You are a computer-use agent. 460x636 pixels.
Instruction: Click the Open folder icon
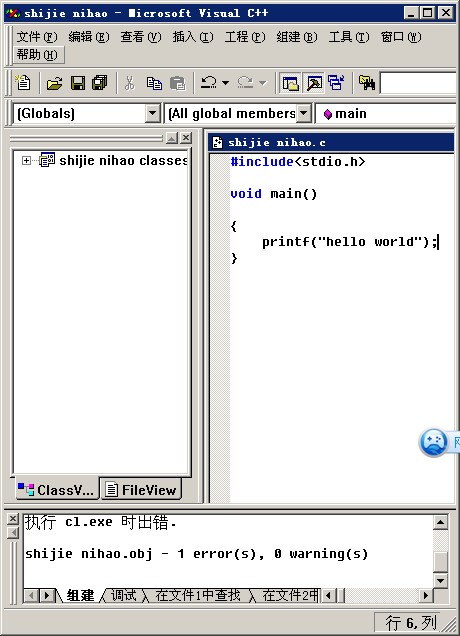pos(54,83)
